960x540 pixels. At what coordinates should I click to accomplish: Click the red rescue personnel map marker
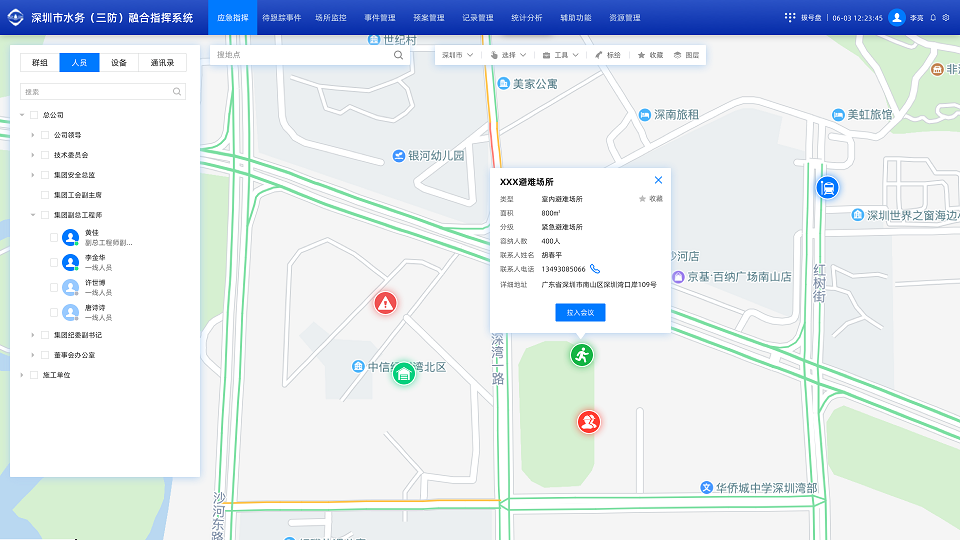coord(588,422)
